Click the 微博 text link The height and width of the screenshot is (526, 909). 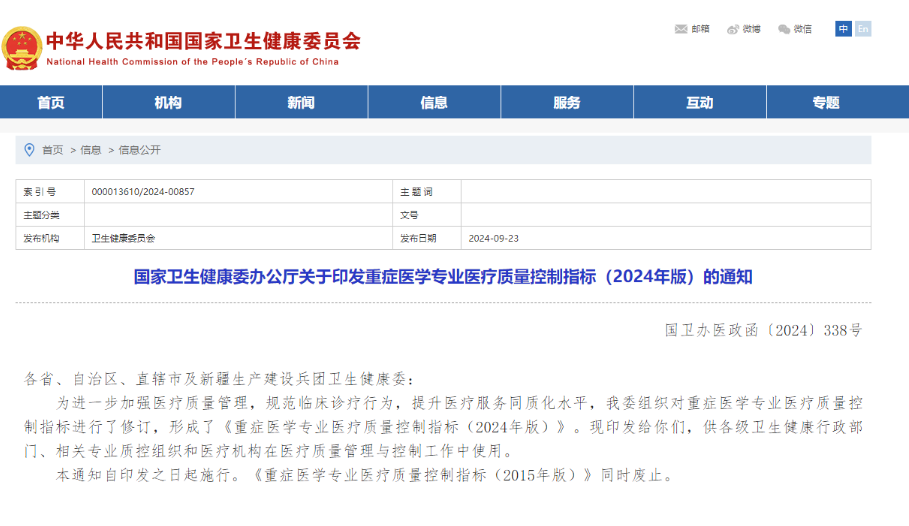(752, 29)
